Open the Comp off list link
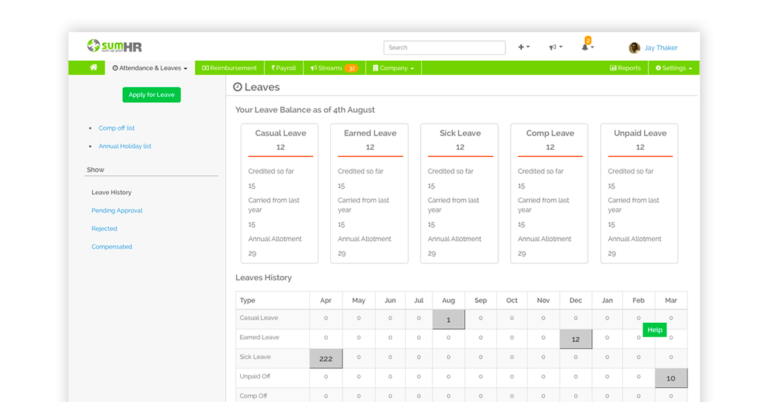Viewport: 768px width, 402px height. (116, 128)
